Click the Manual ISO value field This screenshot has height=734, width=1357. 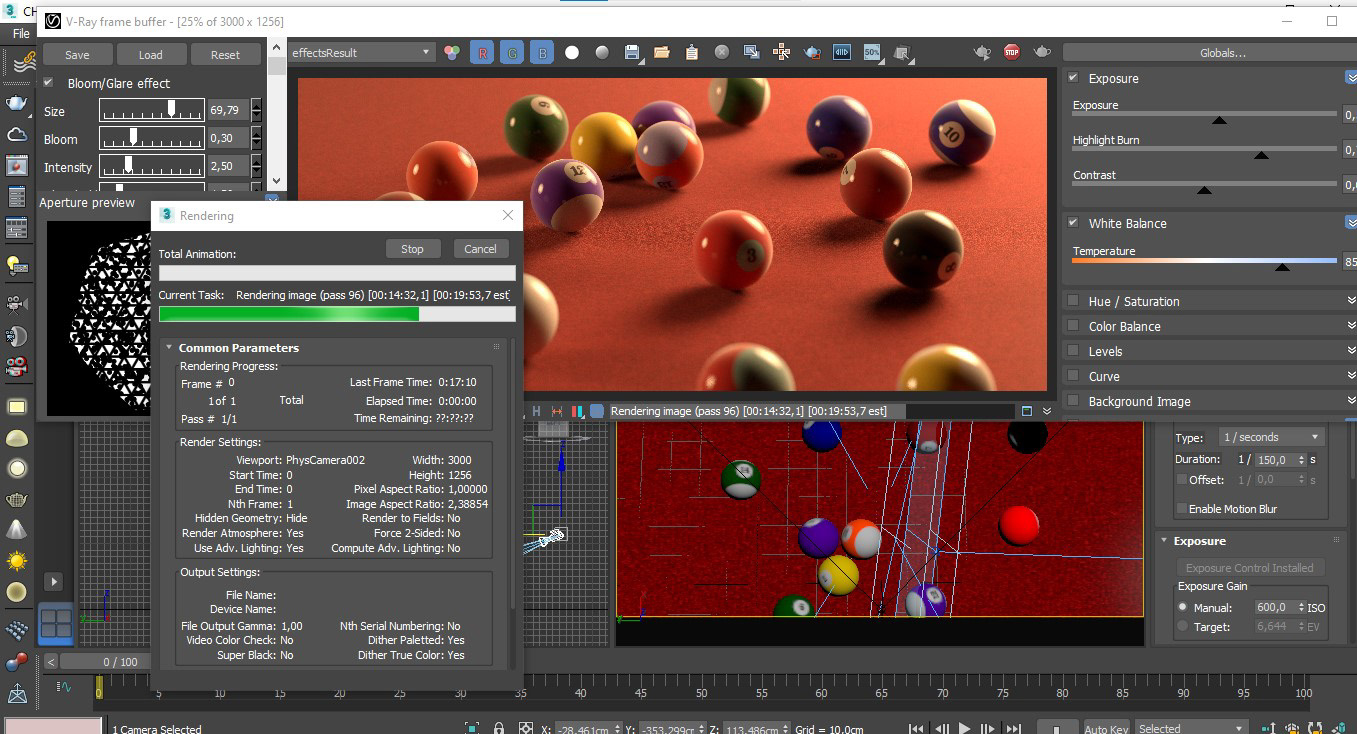pyautogui.click(x=1274, y=607)
